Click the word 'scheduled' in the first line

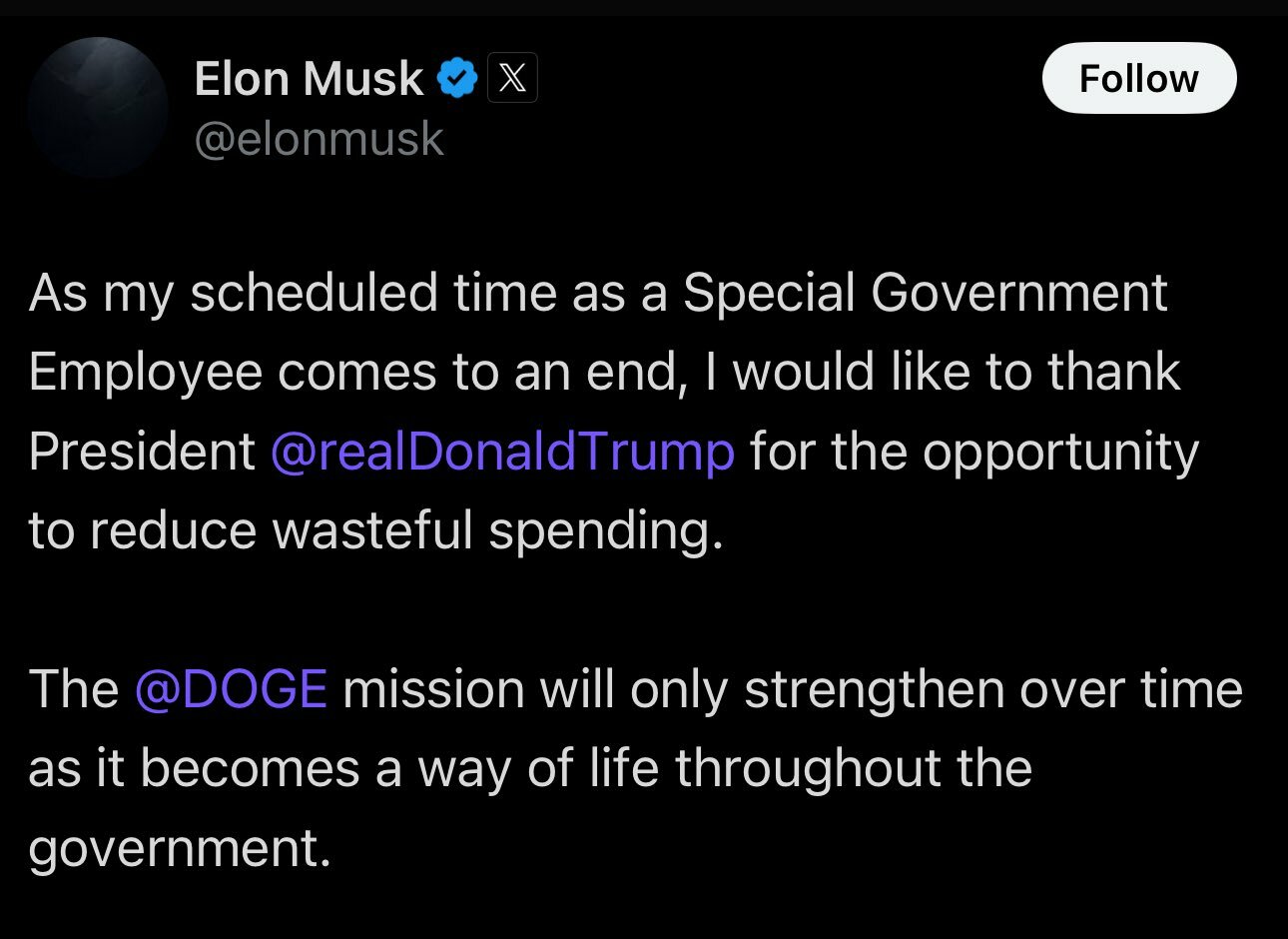314,294
